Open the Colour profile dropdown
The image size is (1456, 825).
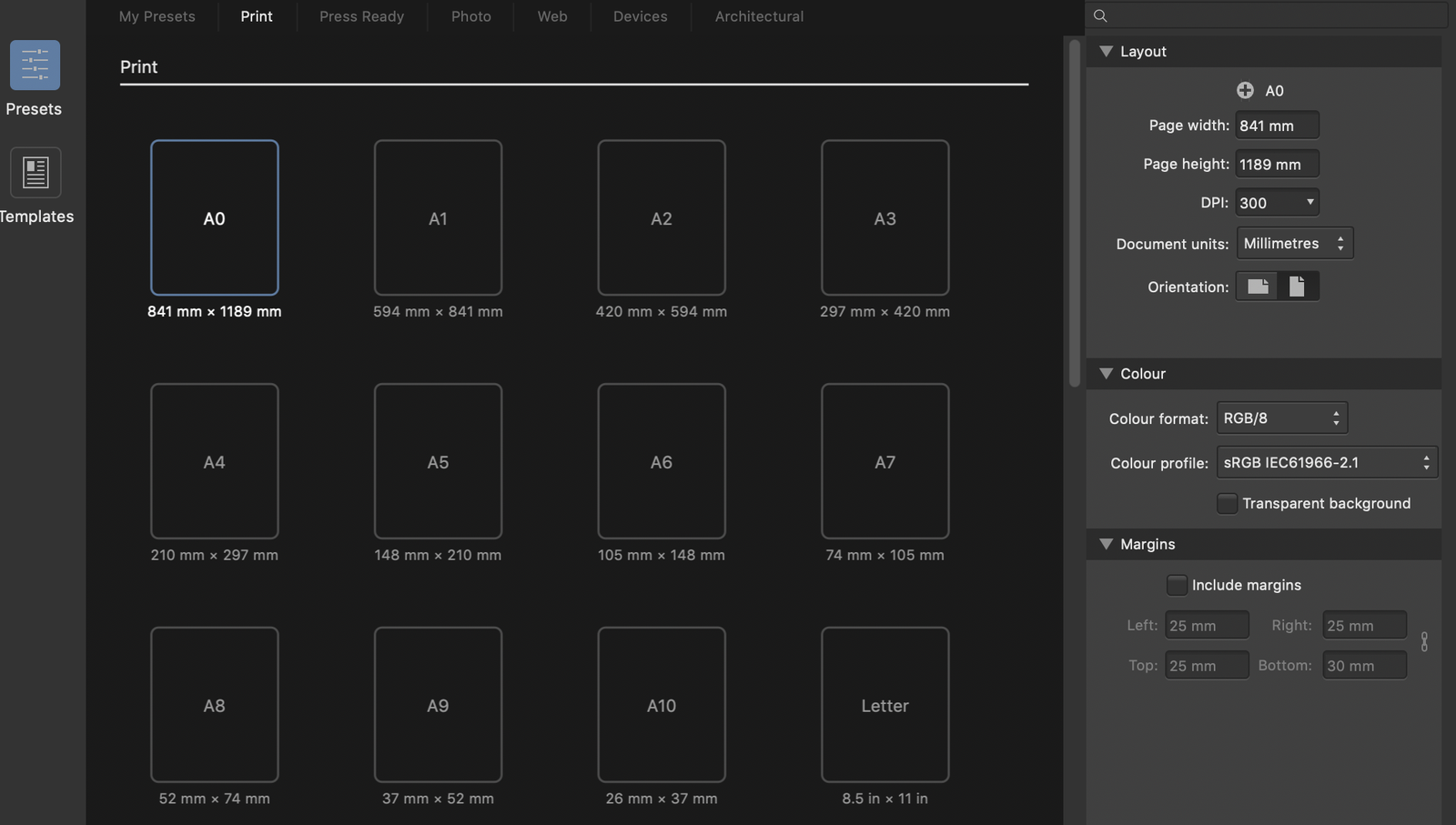tap(1326, 463)
